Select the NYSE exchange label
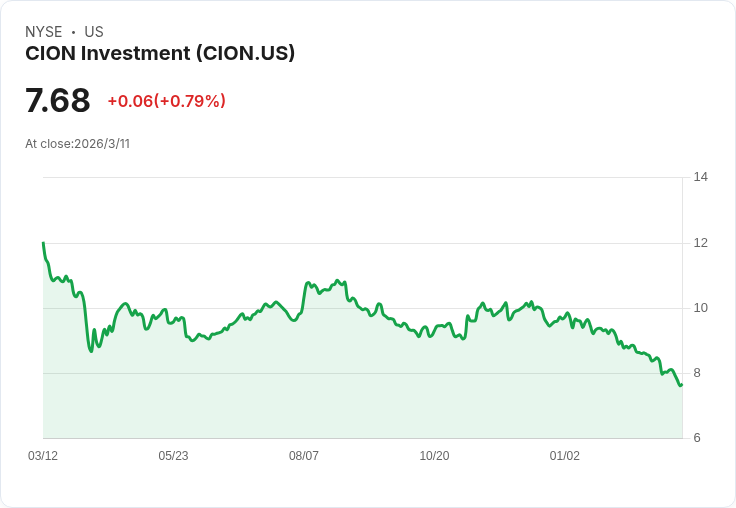736x508 pixels. coord(43,32)
